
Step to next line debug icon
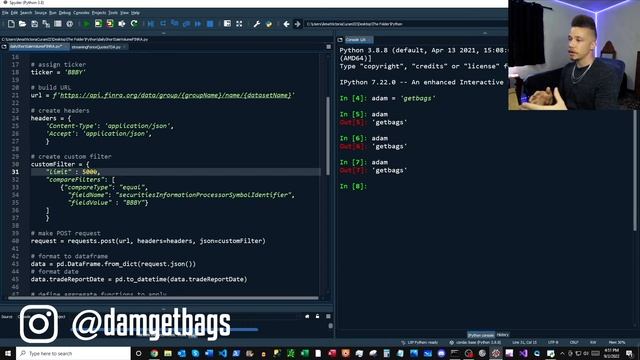(x=163, y=24)
